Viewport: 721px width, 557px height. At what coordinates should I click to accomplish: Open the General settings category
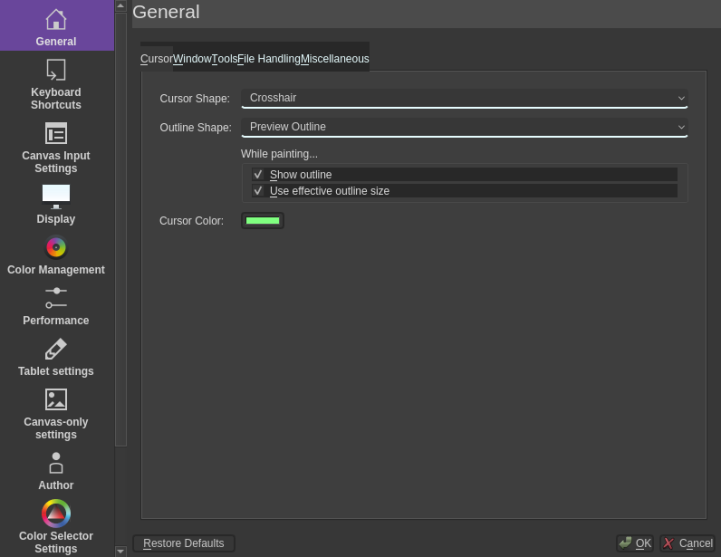pos(56,27)
